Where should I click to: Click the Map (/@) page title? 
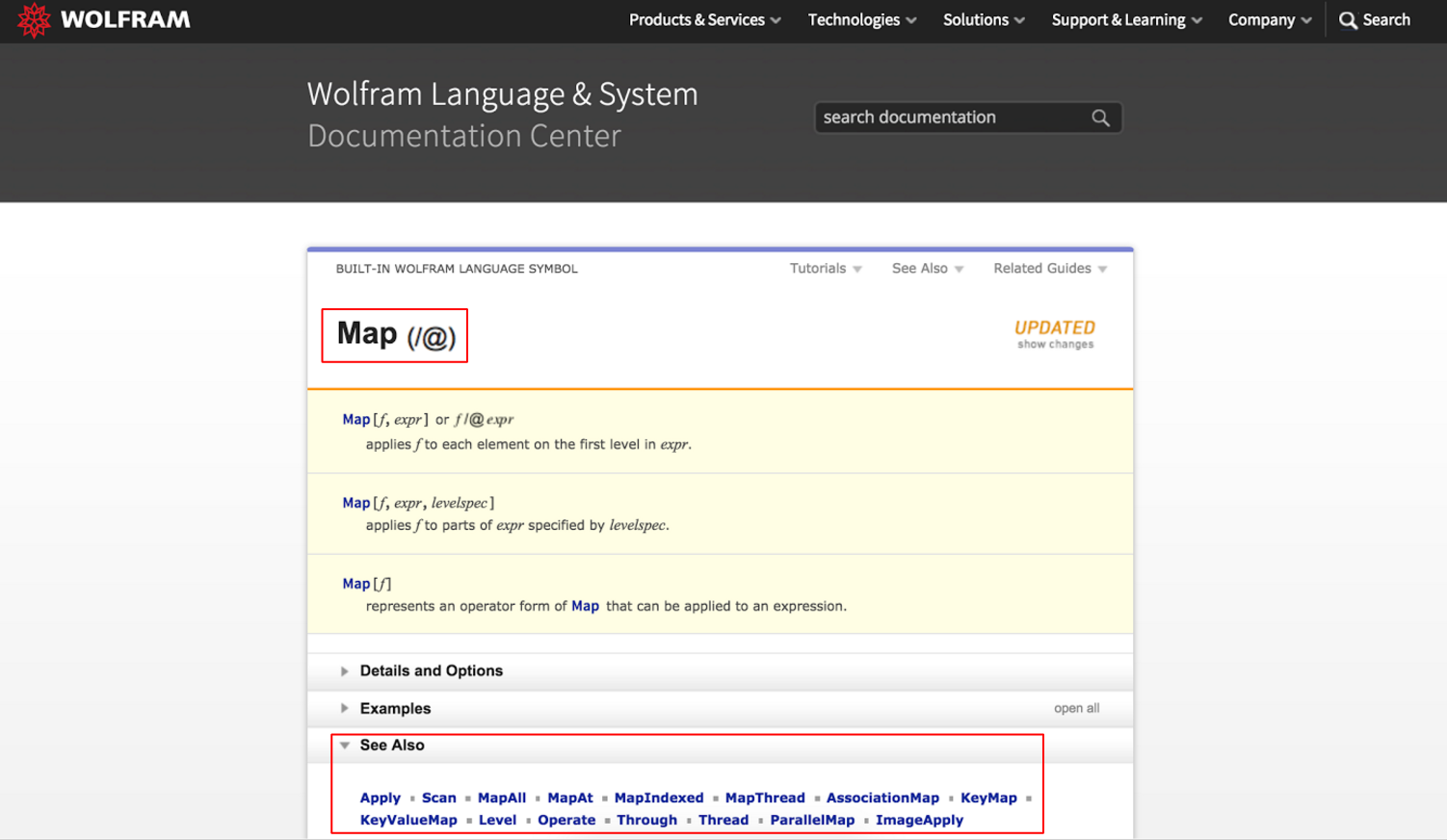point(396,335)
